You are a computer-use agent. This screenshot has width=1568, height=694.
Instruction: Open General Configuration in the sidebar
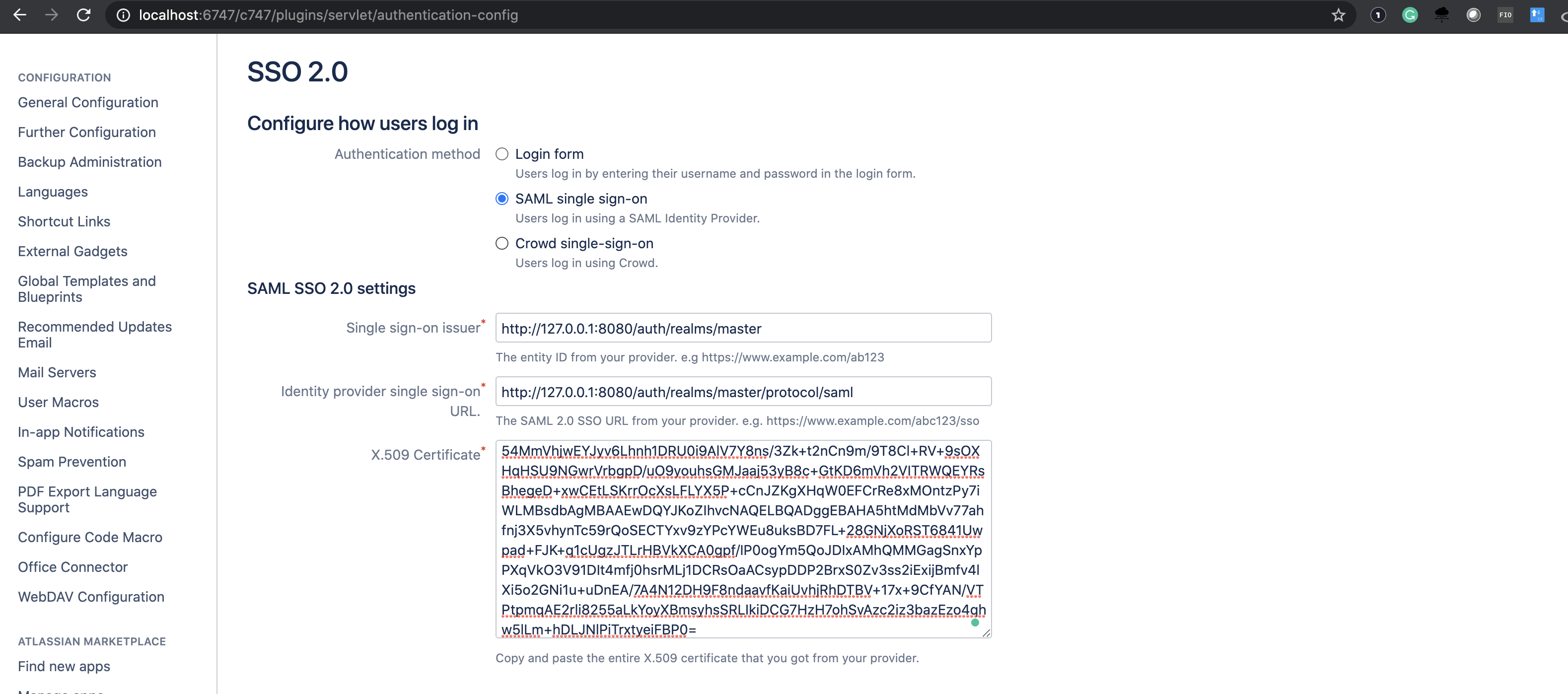88,102
